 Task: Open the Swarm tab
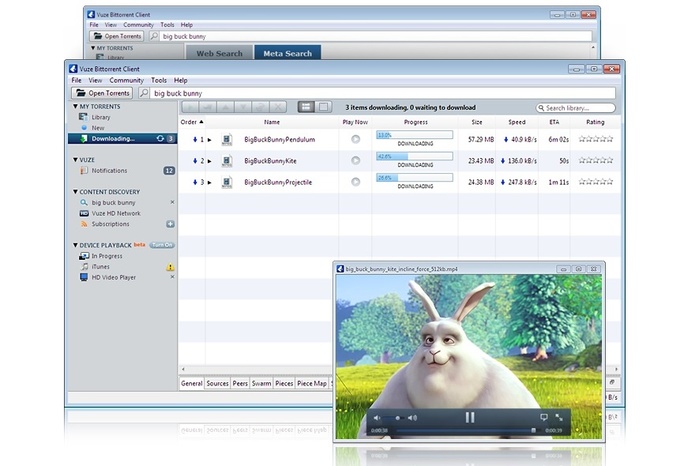coord(261,384)
